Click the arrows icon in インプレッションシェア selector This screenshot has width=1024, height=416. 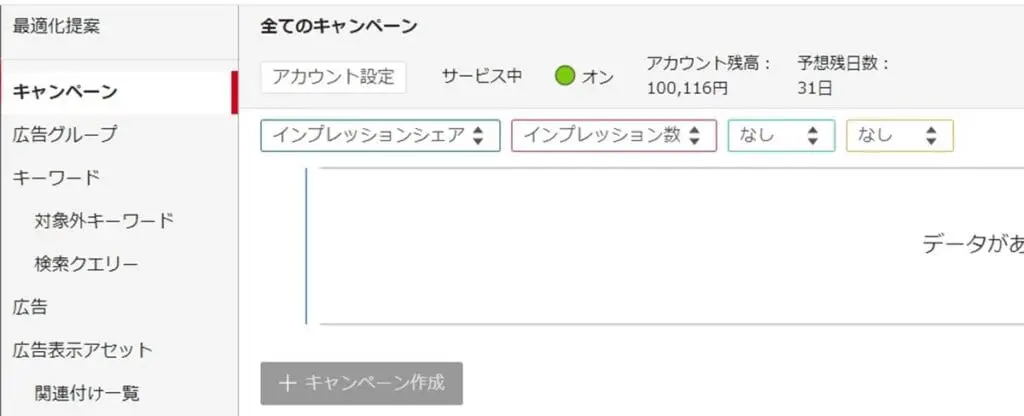[478, 136]
